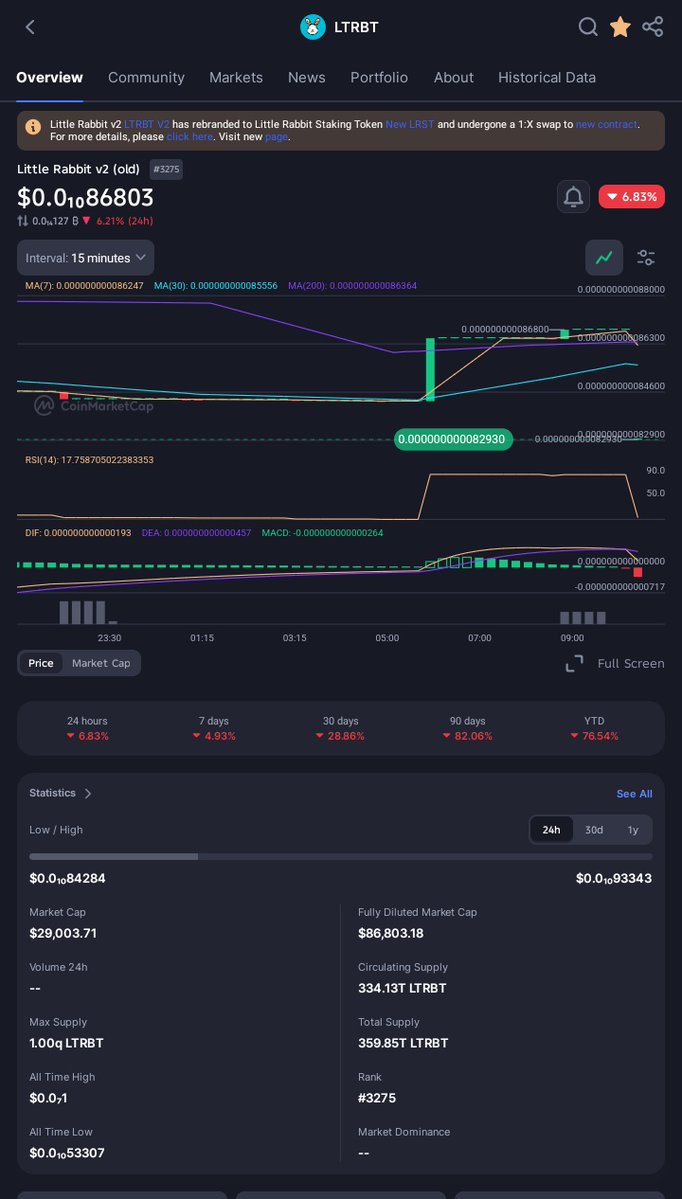Expand Statistics with the chevron
The height and width of the screenshot is (1199, 682).
88,794
